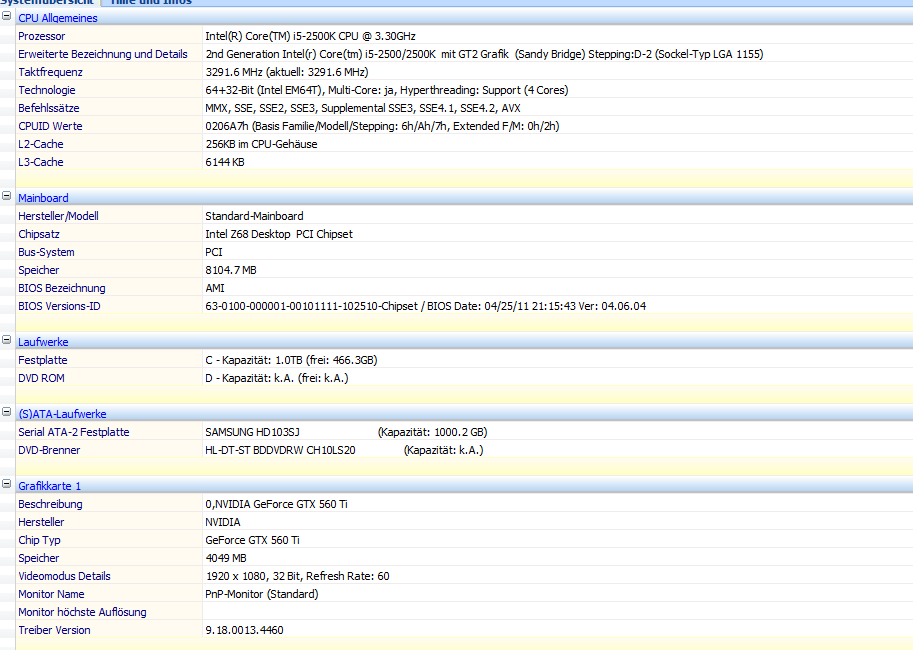913x650 pixels.
Task: Click the Mainboard Speicher label
Action: [x=38, y=270]
